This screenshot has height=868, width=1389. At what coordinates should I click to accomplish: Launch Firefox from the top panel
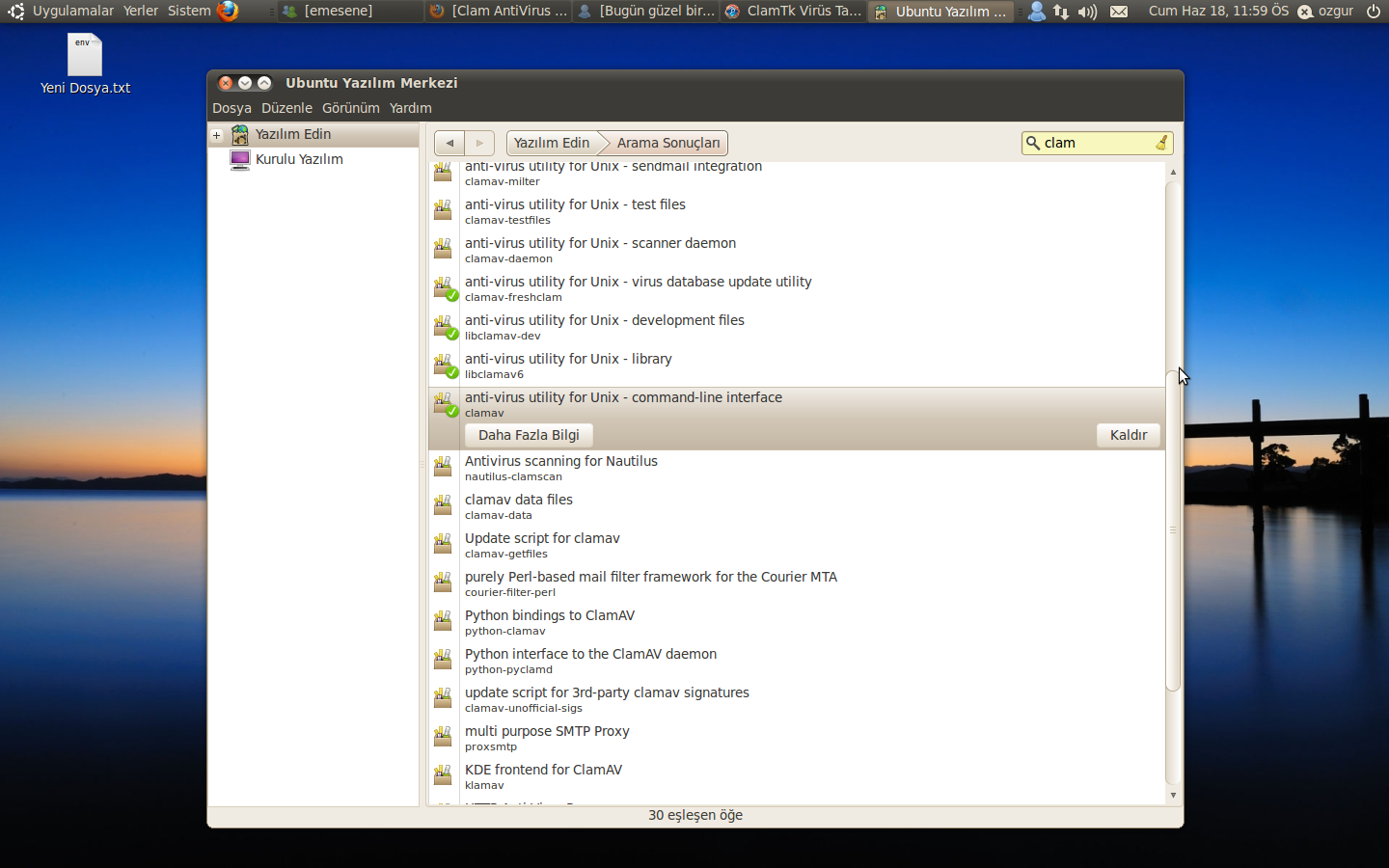(x=228, y=11)
